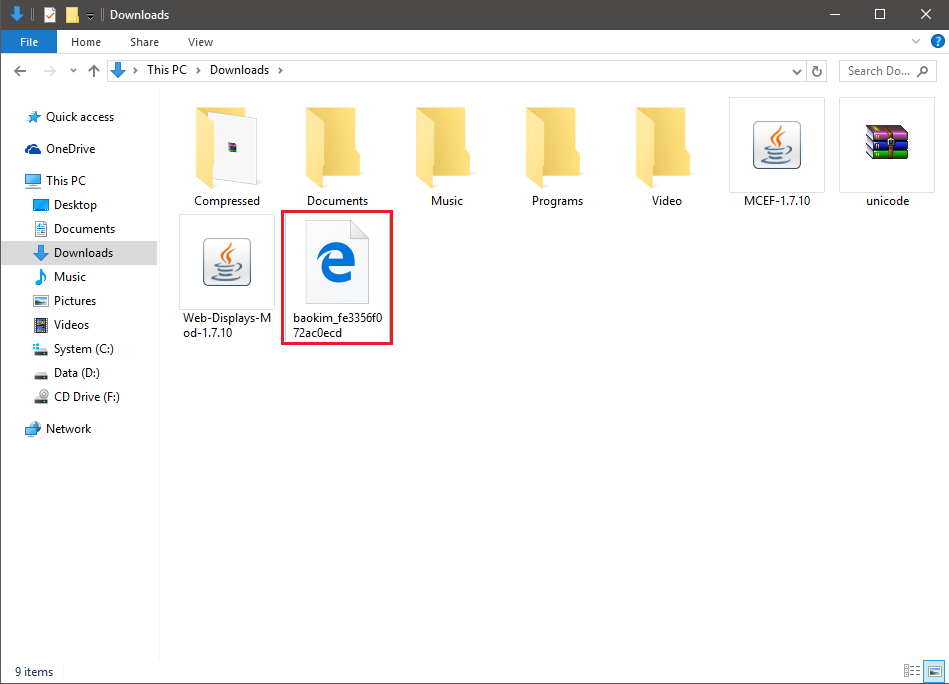The height and width of the screenshot is (684, 949).
Task: Open the Programs folder
Action: pos(557,154)
